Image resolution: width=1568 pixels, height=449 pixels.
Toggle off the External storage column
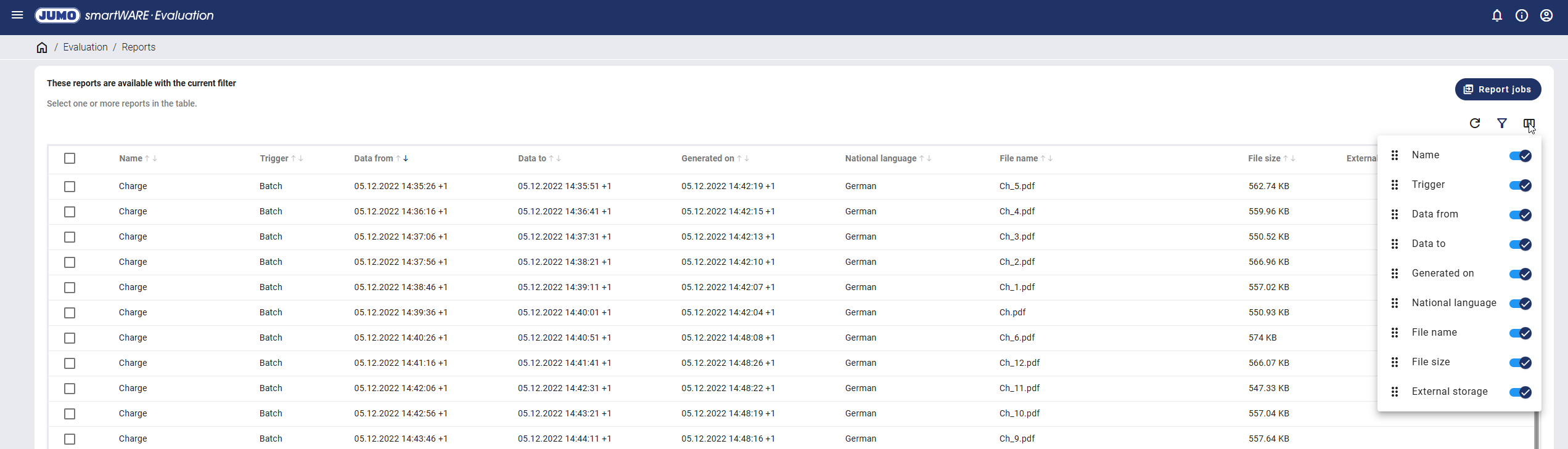1520,392
